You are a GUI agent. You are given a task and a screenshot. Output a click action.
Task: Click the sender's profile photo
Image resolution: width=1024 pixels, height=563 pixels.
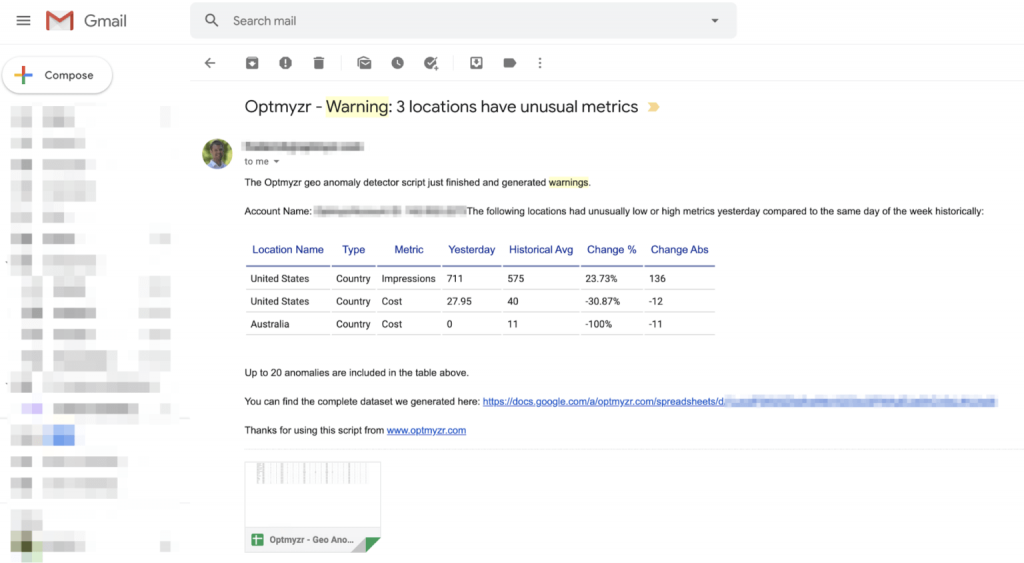(x=217, y=154)
